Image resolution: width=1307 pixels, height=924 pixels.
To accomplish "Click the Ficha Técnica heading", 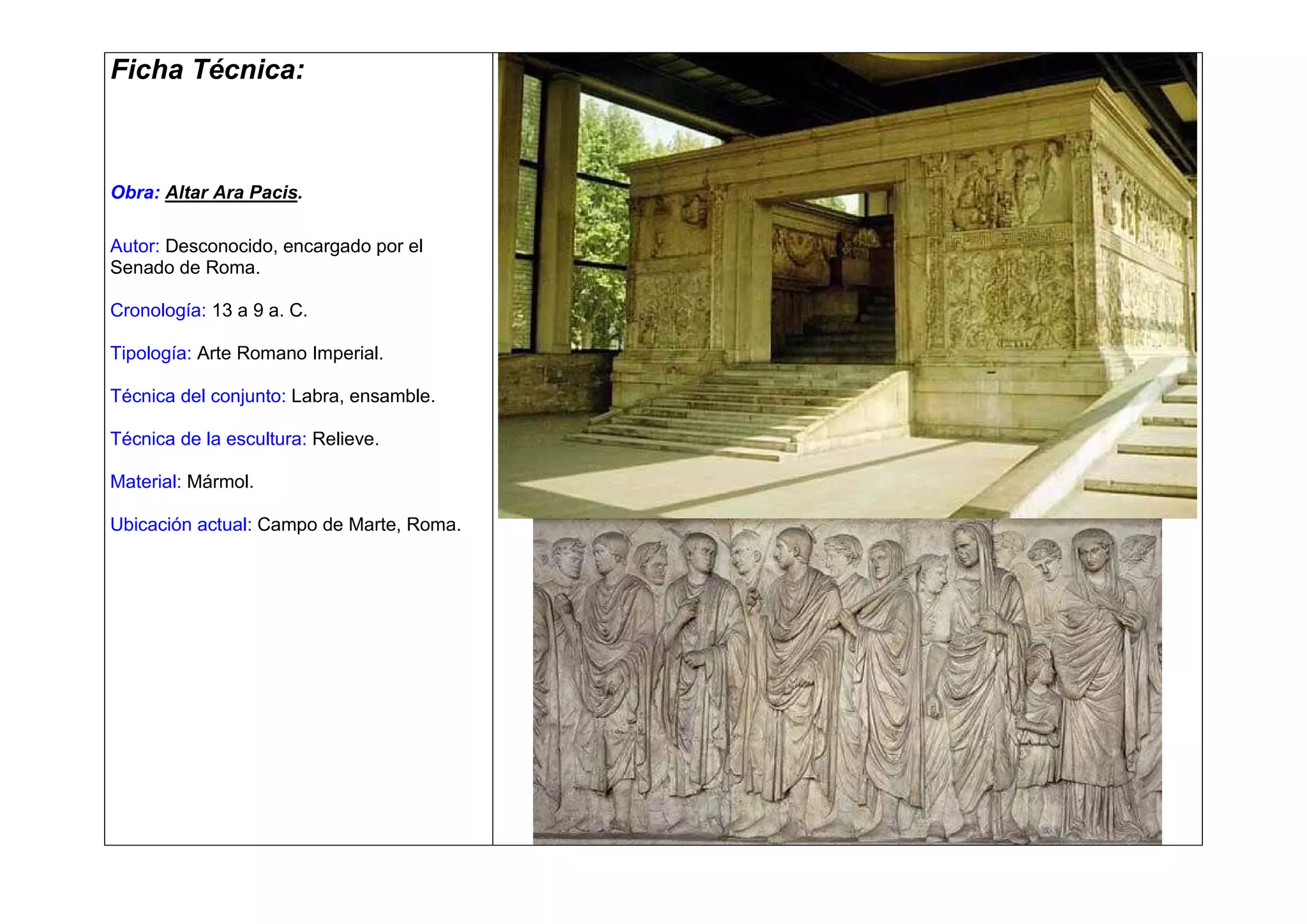I will coord(207,70).
